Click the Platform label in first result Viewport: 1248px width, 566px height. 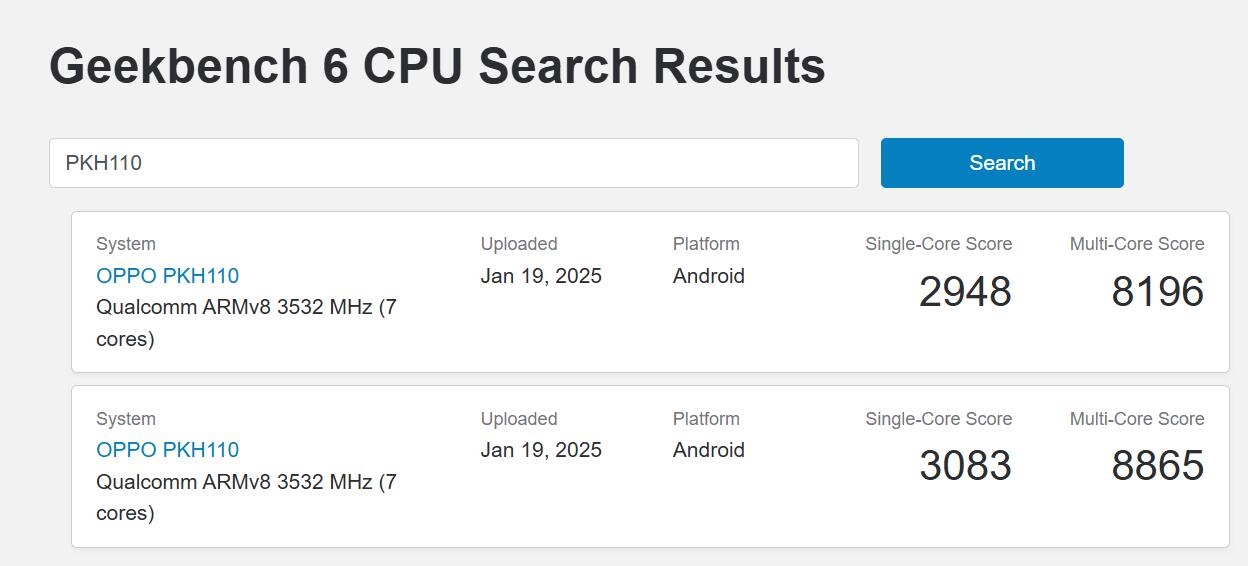706,244
